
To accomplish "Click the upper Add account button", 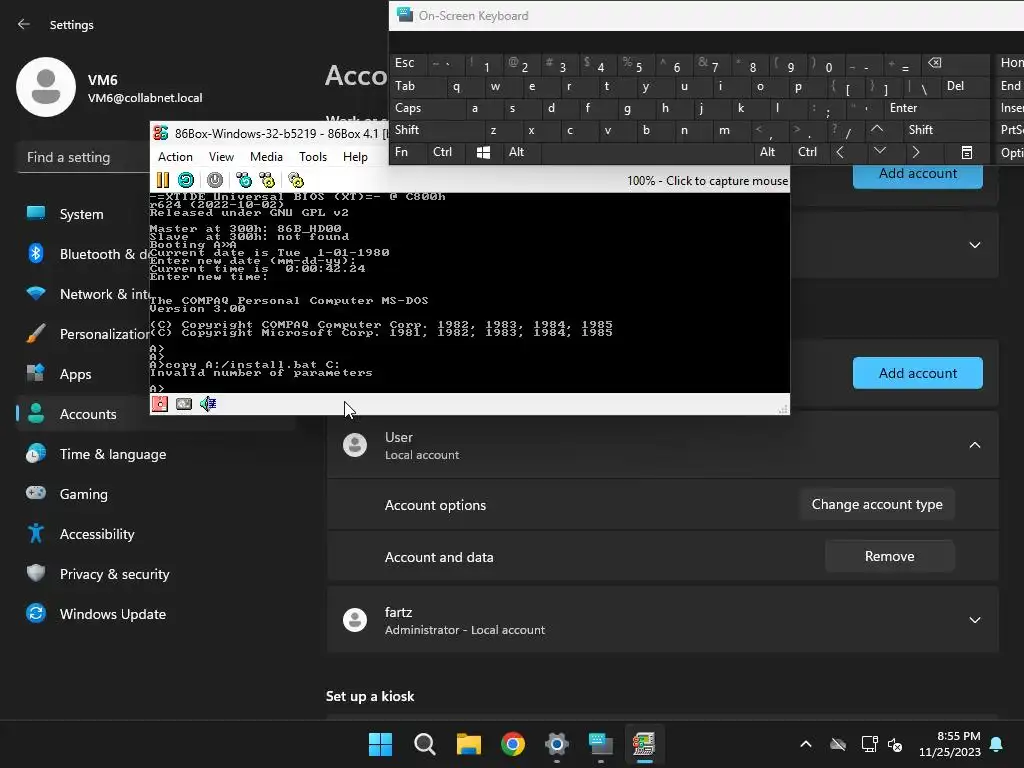I will (918, 176).
